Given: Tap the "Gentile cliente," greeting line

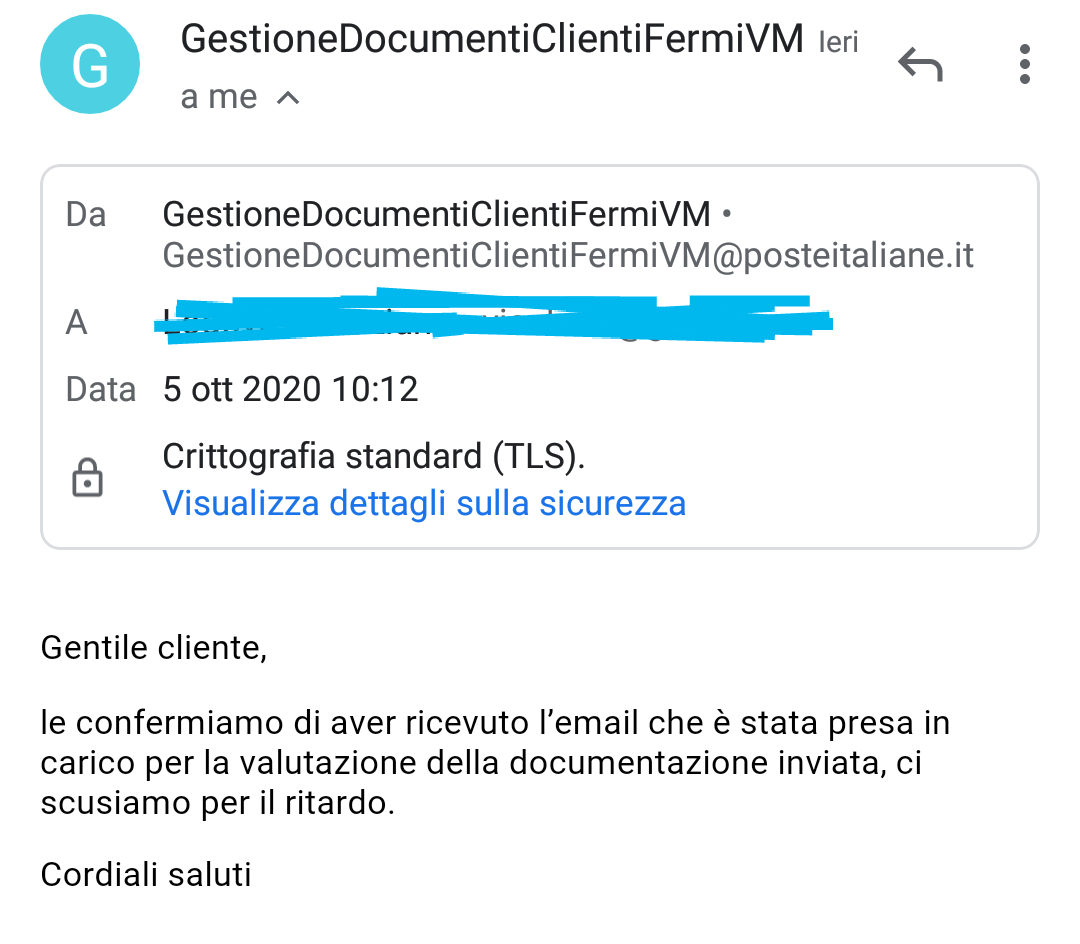Looking at the screenshot, I should pos(154,648).
